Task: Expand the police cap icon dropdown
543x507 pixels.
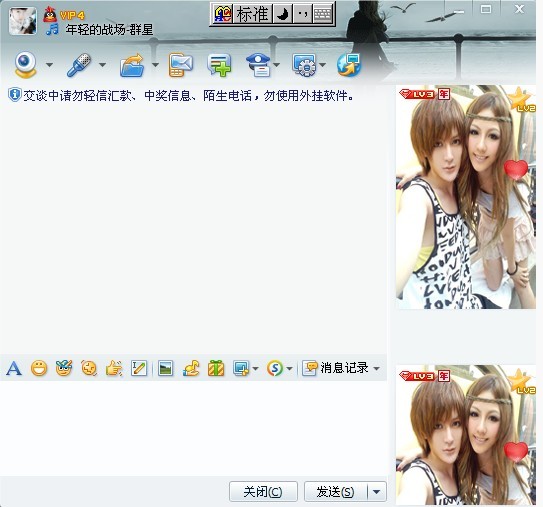Action: (x=276, y=65)
